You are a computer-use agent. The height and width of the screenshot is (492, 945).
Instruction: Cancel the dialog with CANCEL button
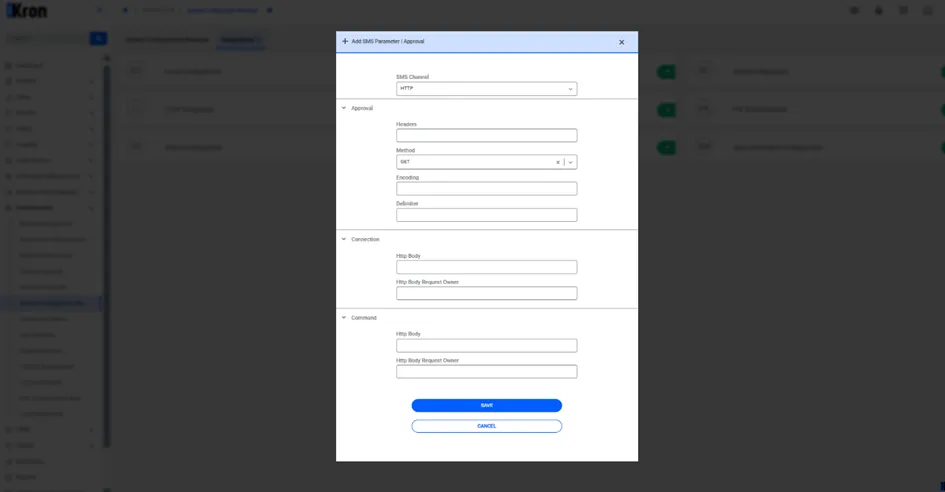[486, 426]
